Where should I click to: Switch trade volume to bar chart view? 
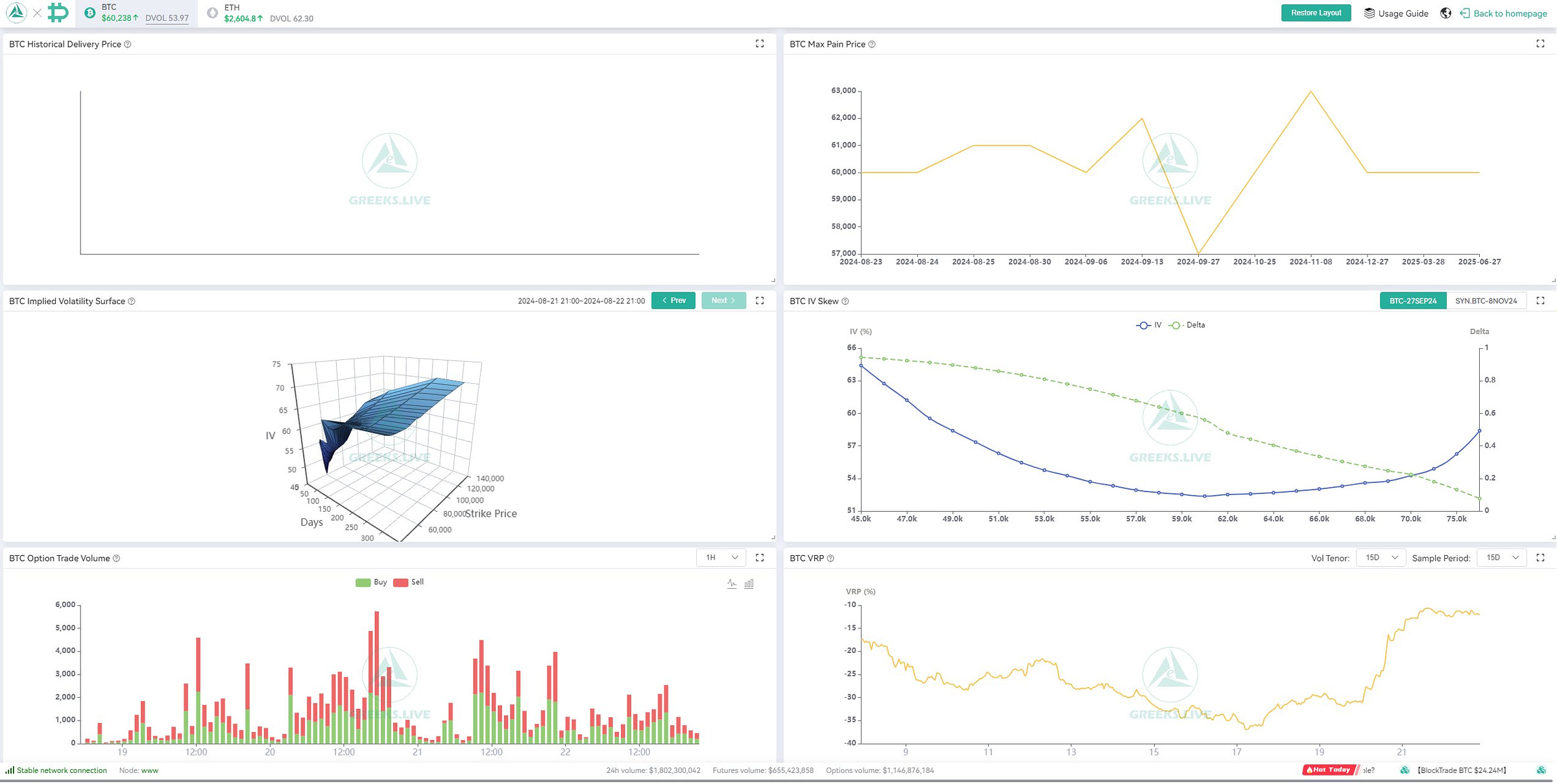tap(749, 583)
